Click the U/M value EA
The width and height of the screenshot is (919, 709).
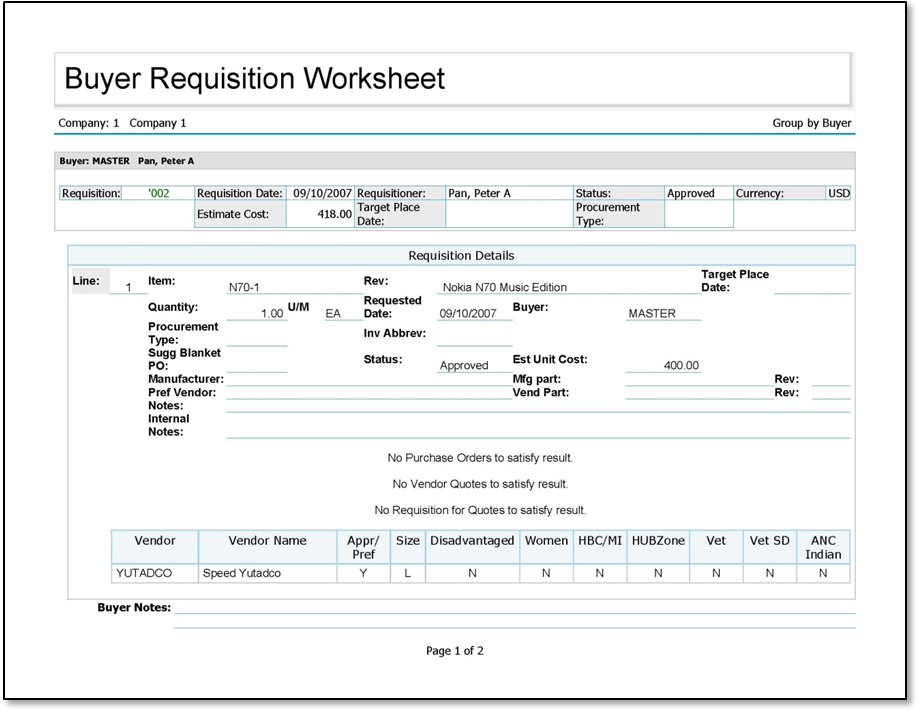point(333,314)
